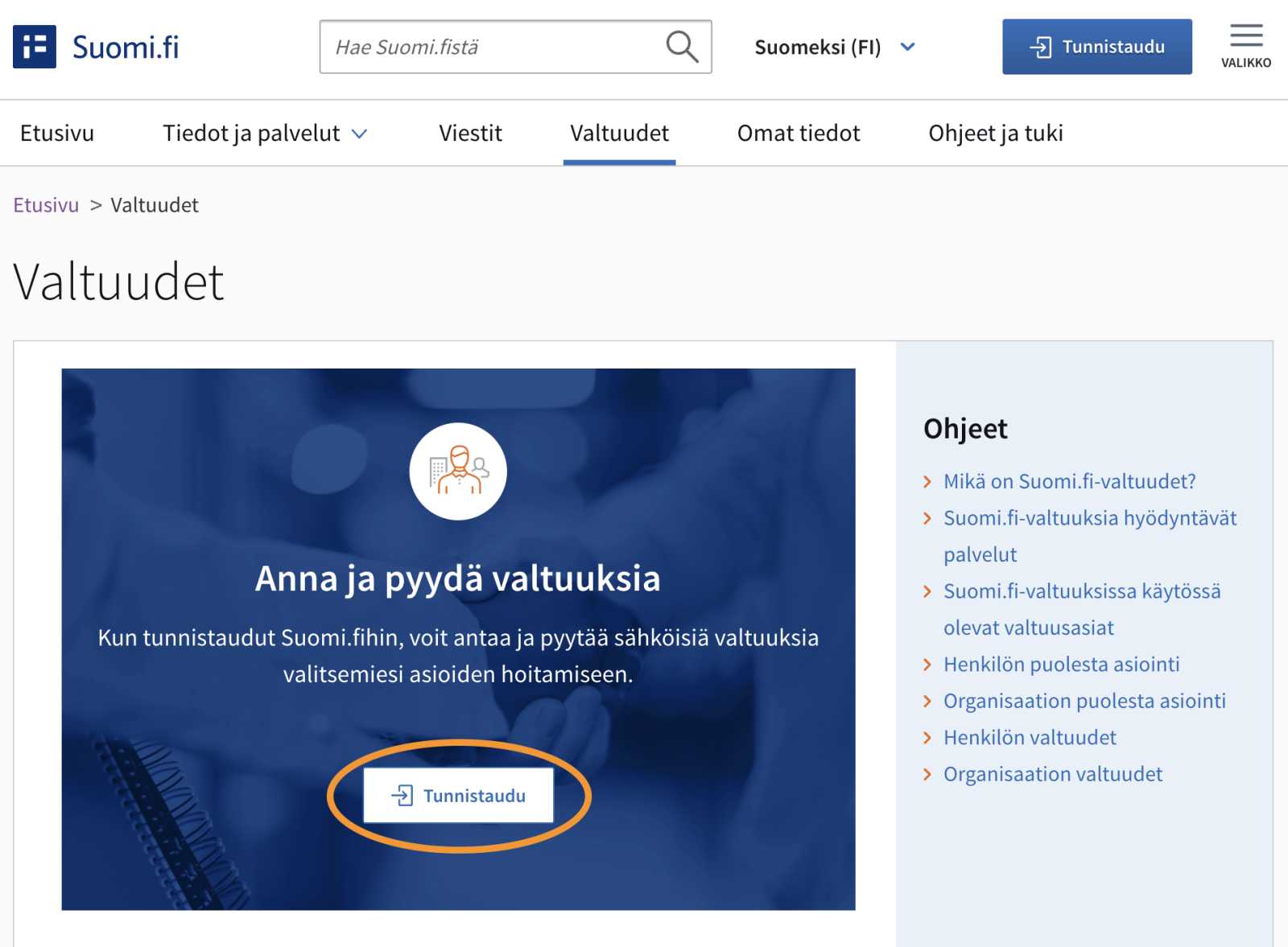The height and width of the screenshot is (947, 1288).
Task: Click the language selector chevron arrow
Action: [908, 47]
